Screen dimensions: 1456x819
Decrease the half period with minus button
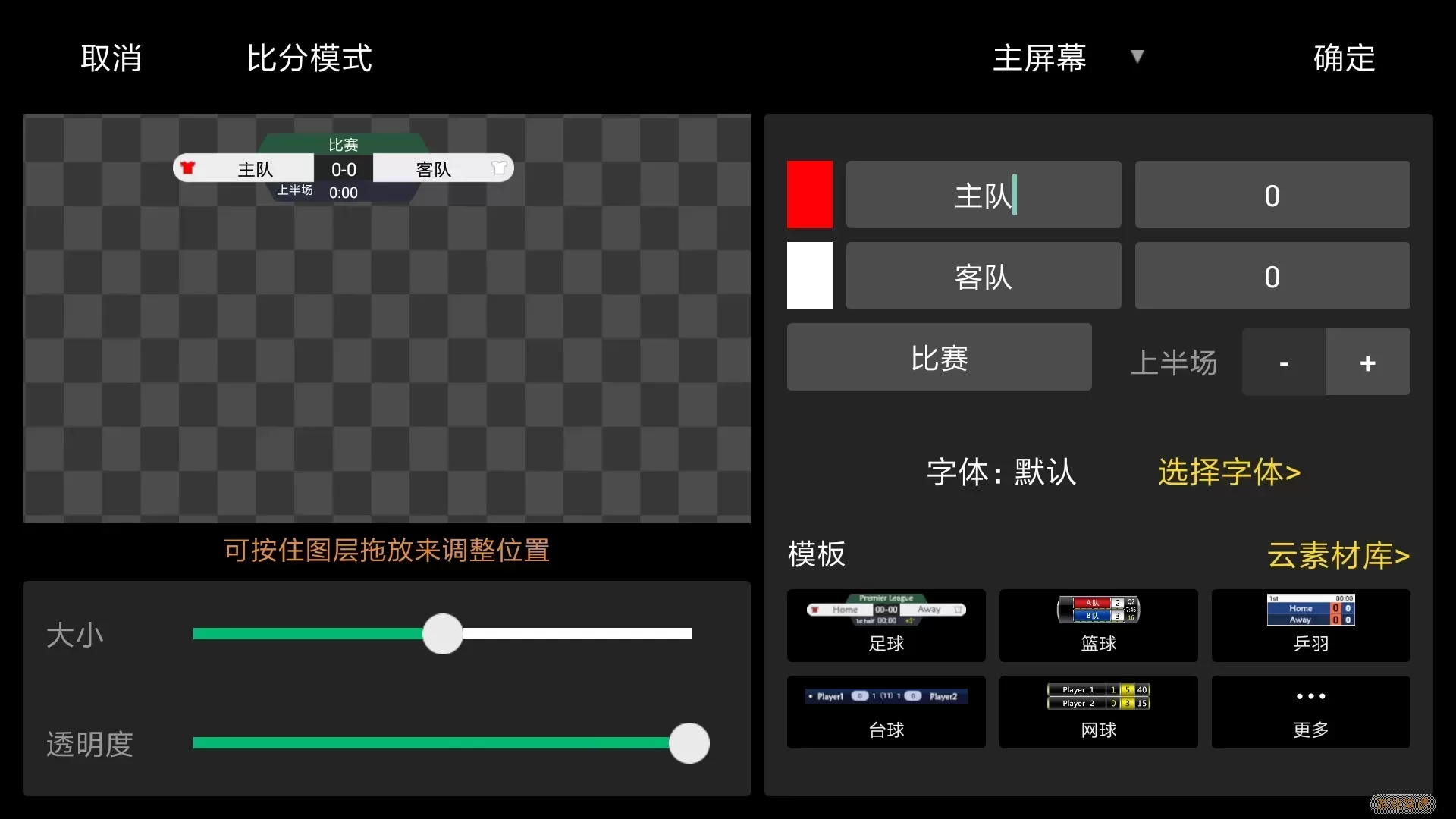tap(1284, 362)
